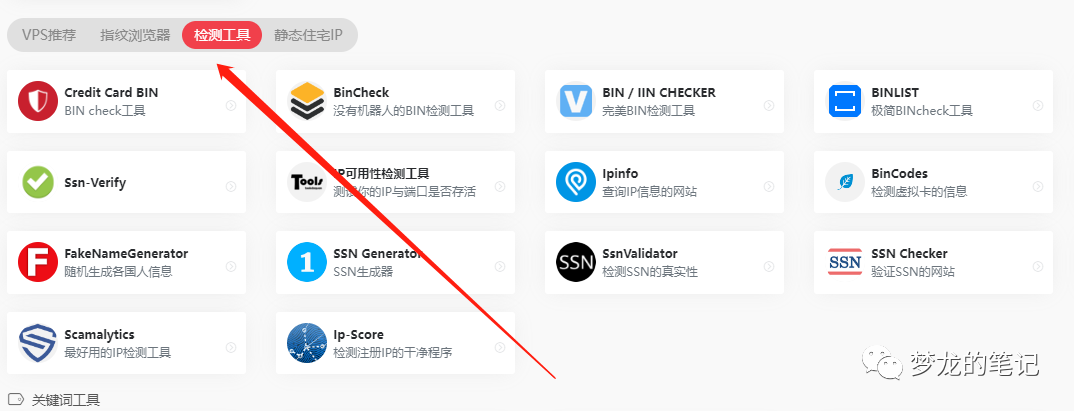Click the SSN Generator card title
The height and width of the screenshot is (411, 1074).
coord(378,253)
